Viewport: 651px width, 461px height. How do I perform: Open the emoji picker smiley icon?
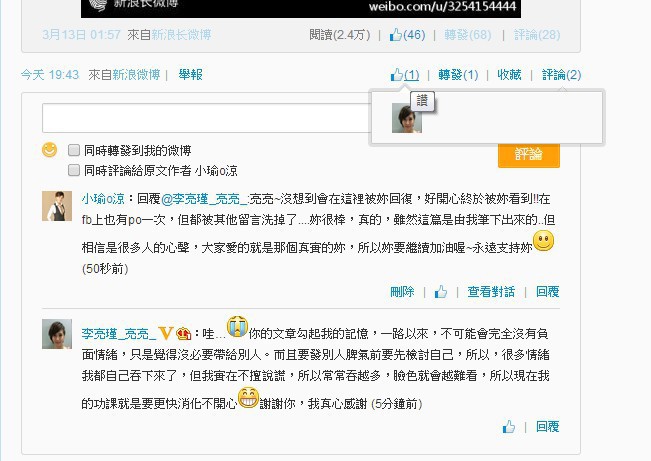click(x=49, y=150)
